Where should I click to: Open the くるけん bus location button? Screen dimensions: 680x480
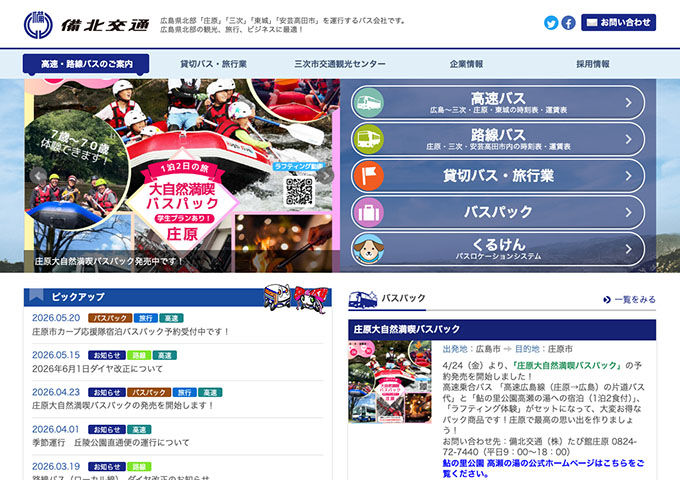[x=498, y=249]
